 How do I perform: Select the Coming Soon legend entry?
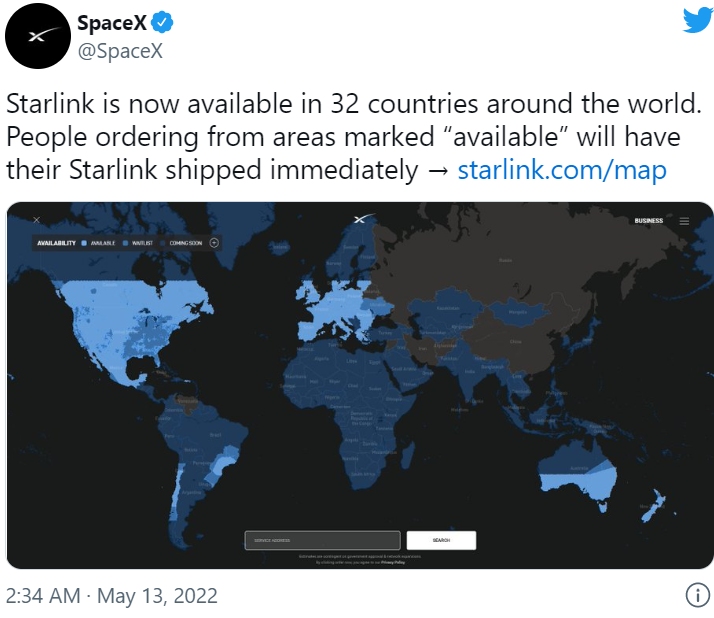click(x=182, y=243)
